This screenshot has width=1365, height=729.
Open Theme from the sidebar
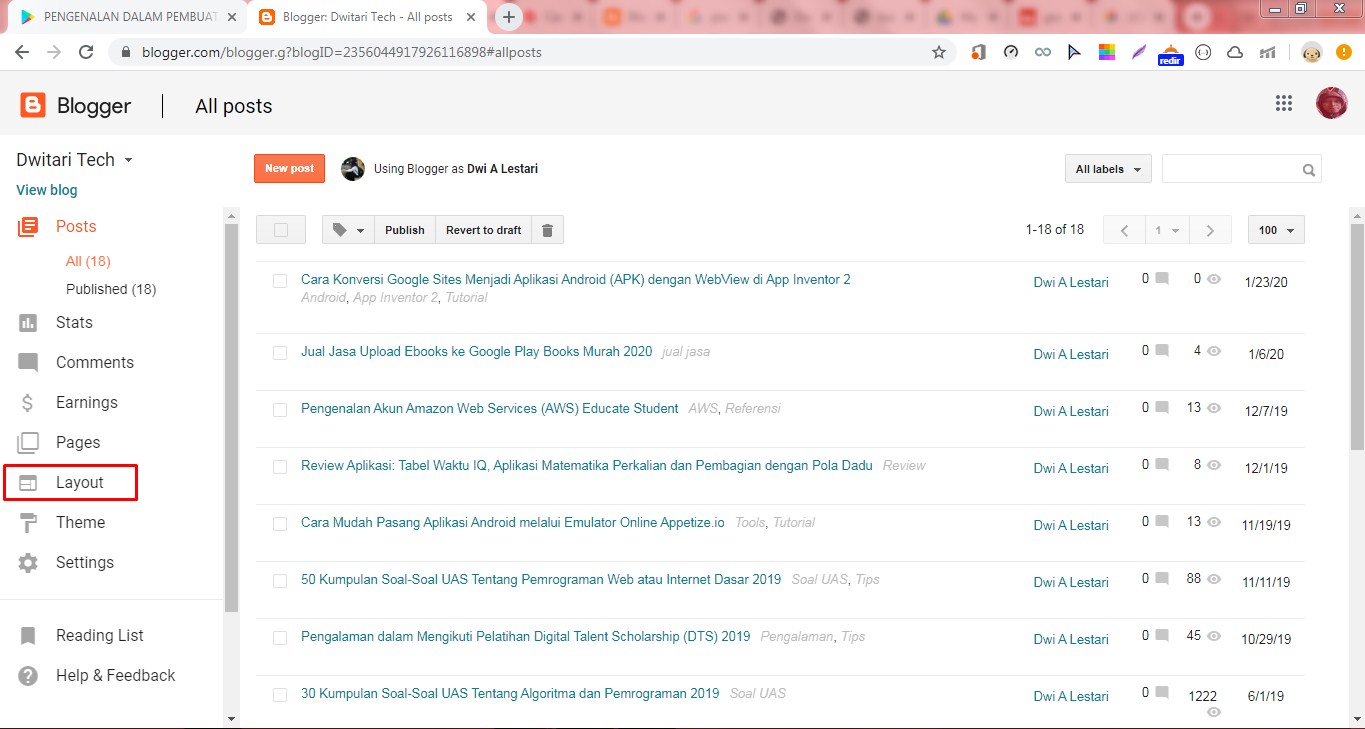(x=80, y=522)
